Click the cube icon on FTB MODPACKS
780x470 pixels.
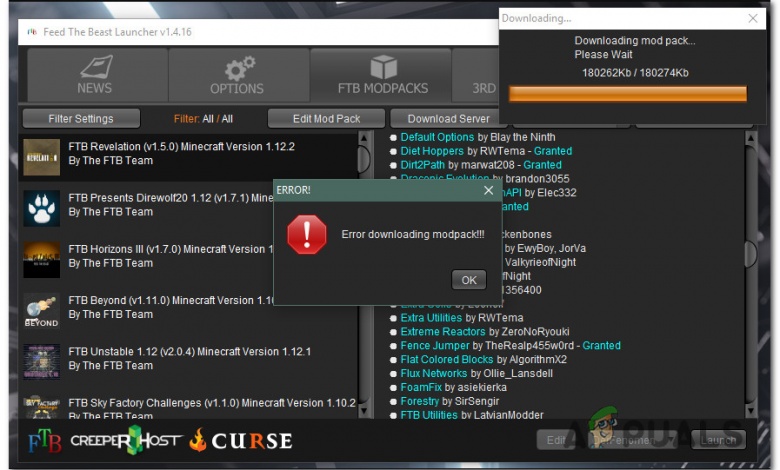point(384,67)
